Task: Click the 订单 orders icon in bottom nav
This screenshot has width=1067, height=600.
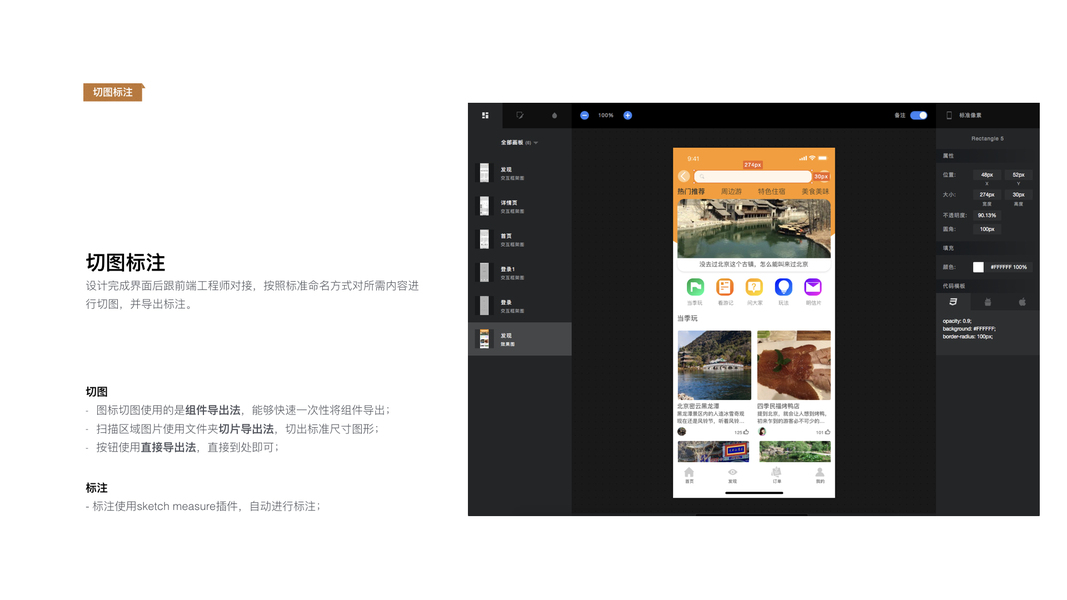Action: tap(776, 472)
